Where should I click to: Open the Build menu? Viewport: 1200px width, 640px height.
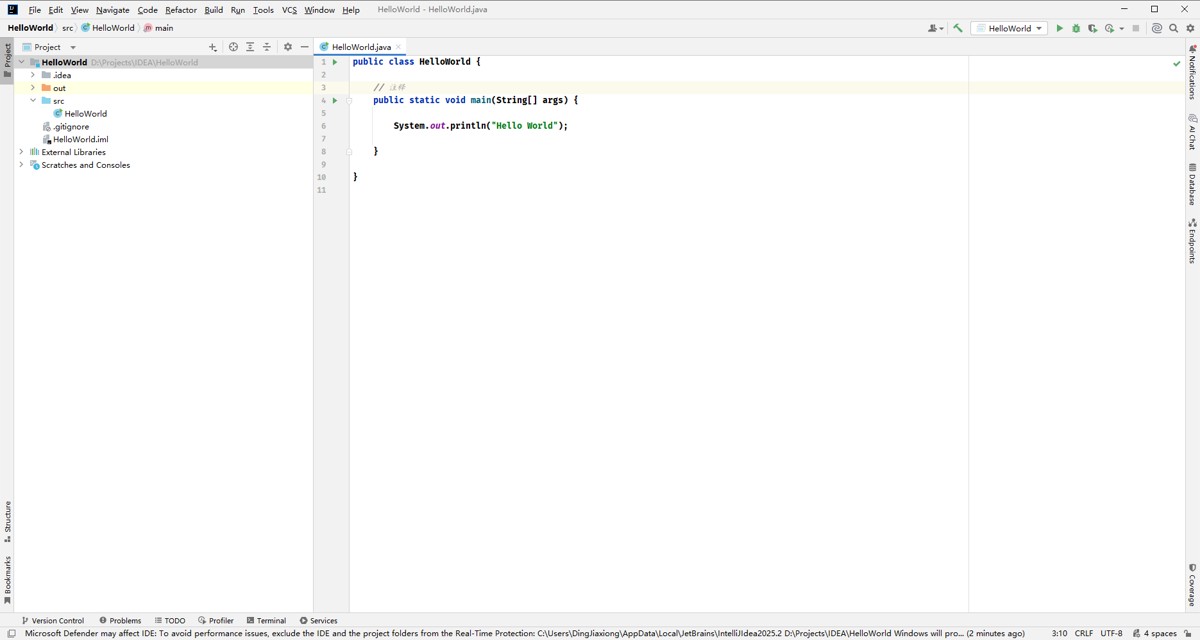pos(213,10)
